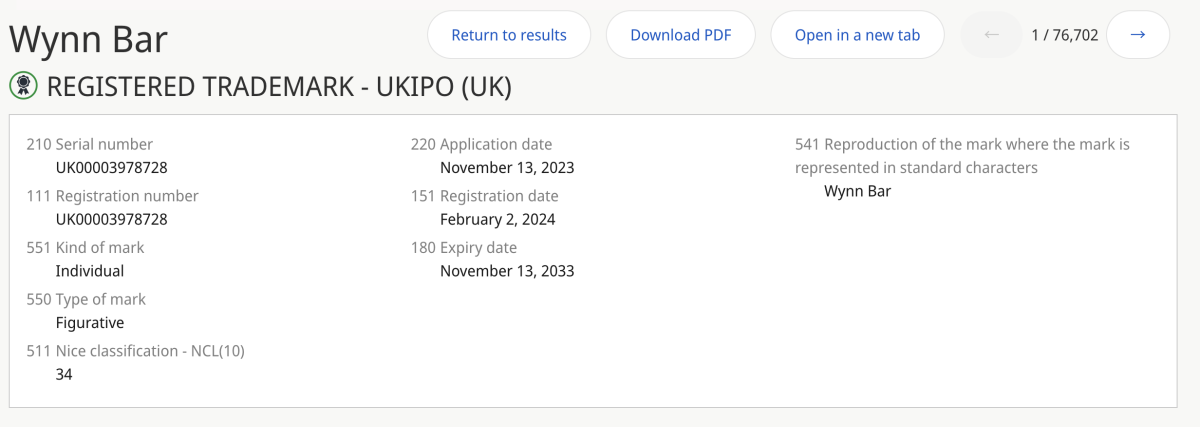The height and width of the screenshot is (427, 1200).
Task: Select the application date November 13, 2023
Action: (x=507, y=167)
